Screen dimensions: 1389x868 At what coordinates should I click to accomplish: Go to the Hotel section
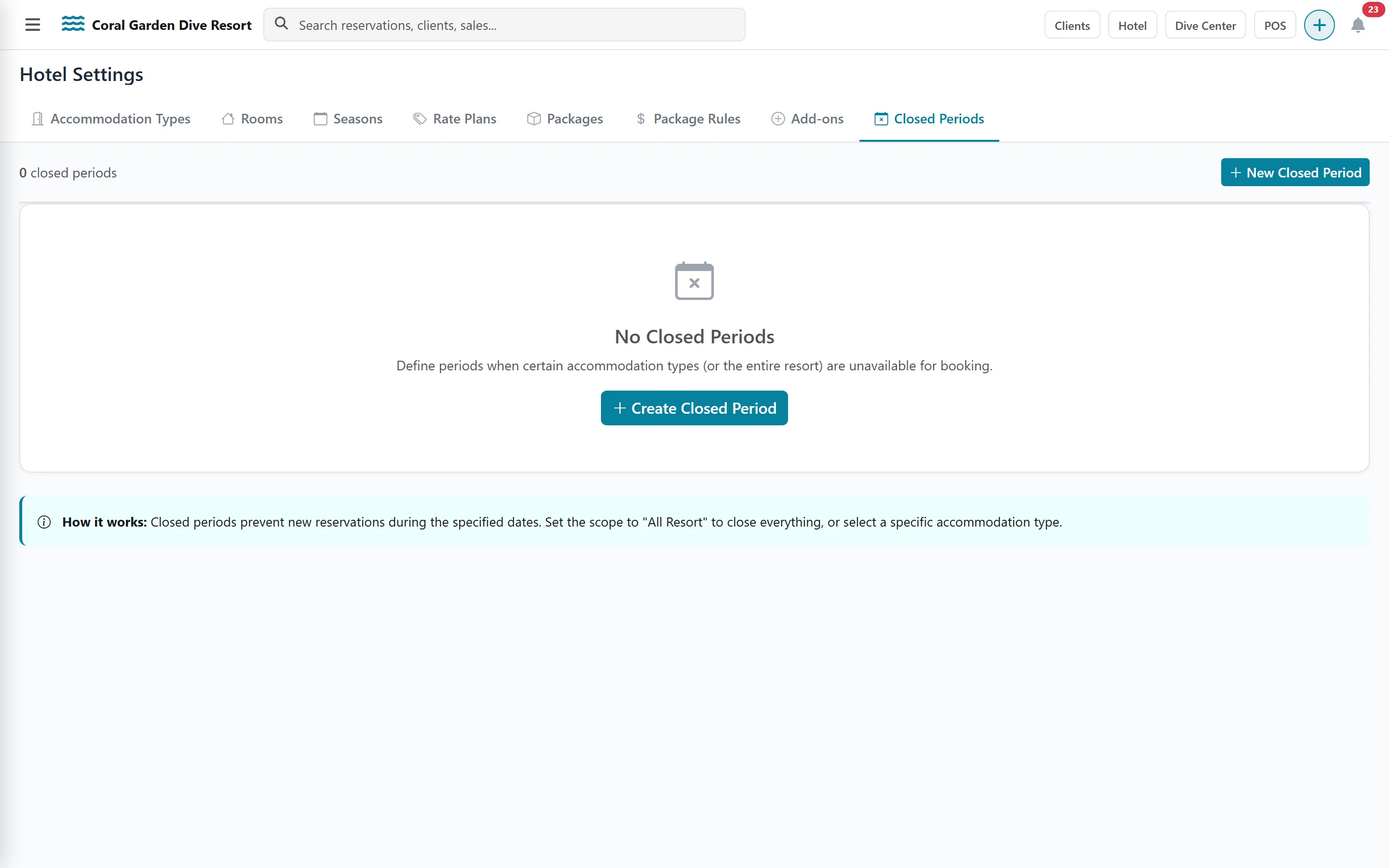coord(1132,25)
